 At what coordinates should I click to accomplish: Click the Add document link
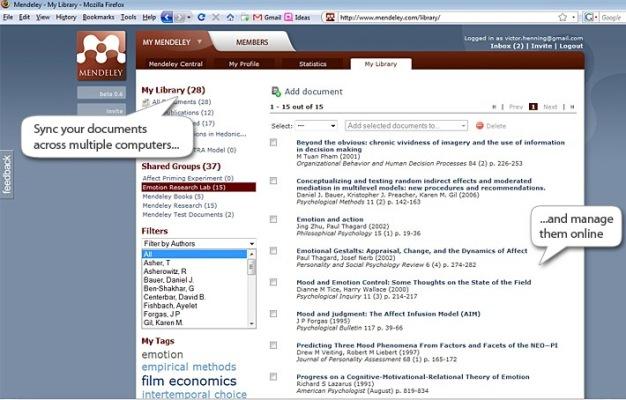point(313,92)
